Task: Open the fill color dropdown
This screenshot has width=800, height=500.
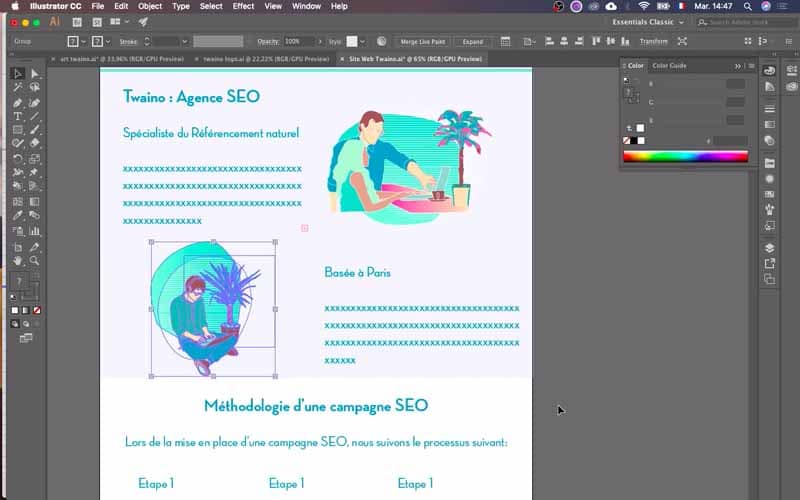Action: click(83, 41)
